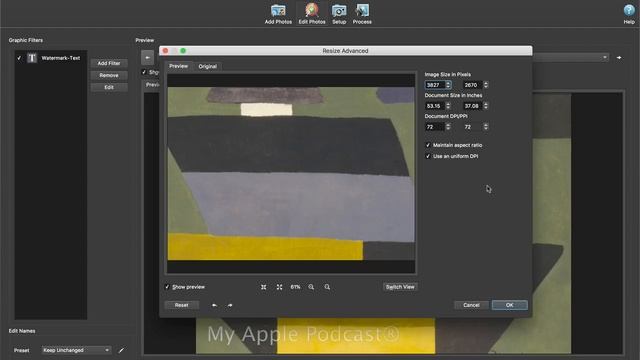Toggle the Show checkbox in the main Preview panel
This screenshot has height=360, width=640.
(144, 72)
